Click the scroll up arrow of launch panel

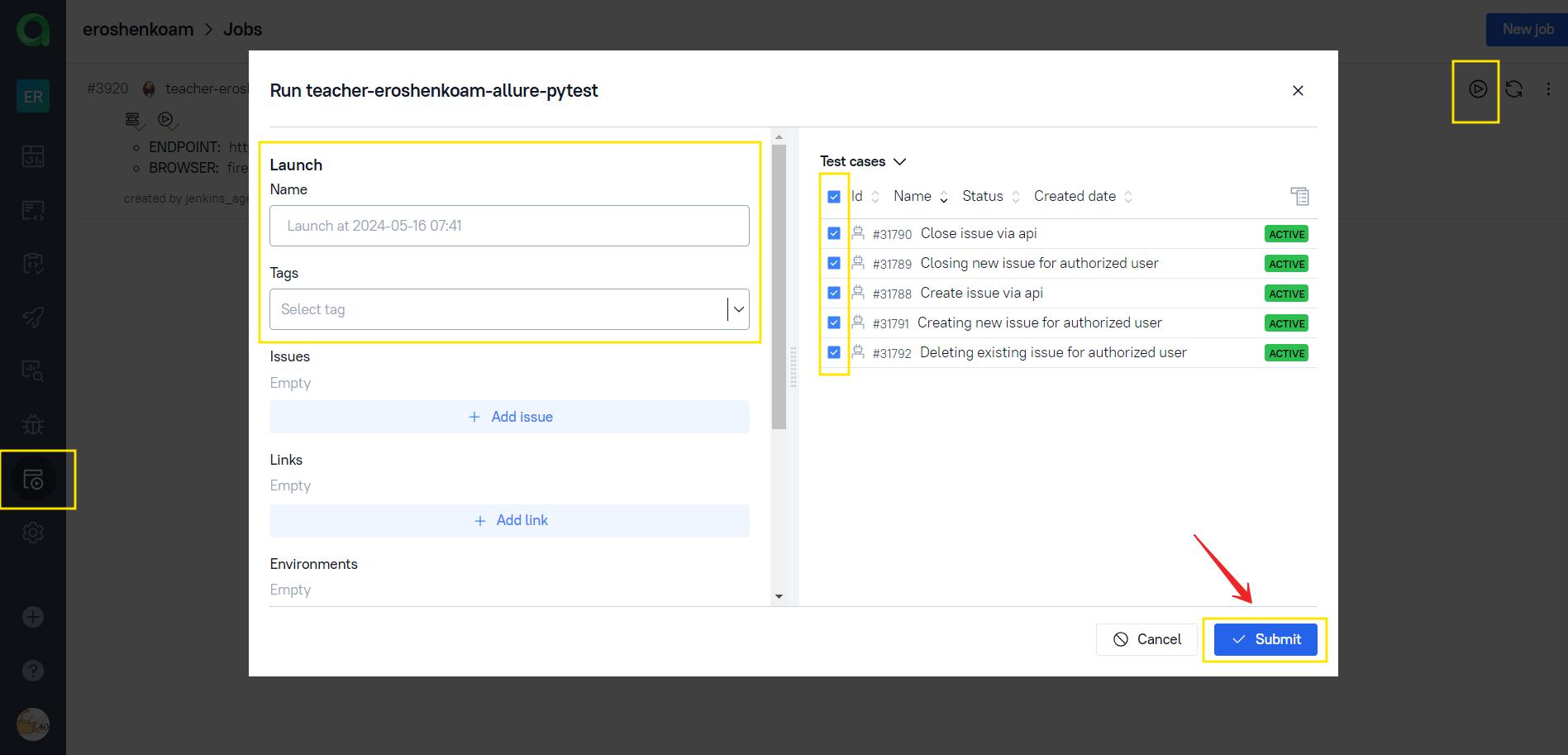click(779, 137)
